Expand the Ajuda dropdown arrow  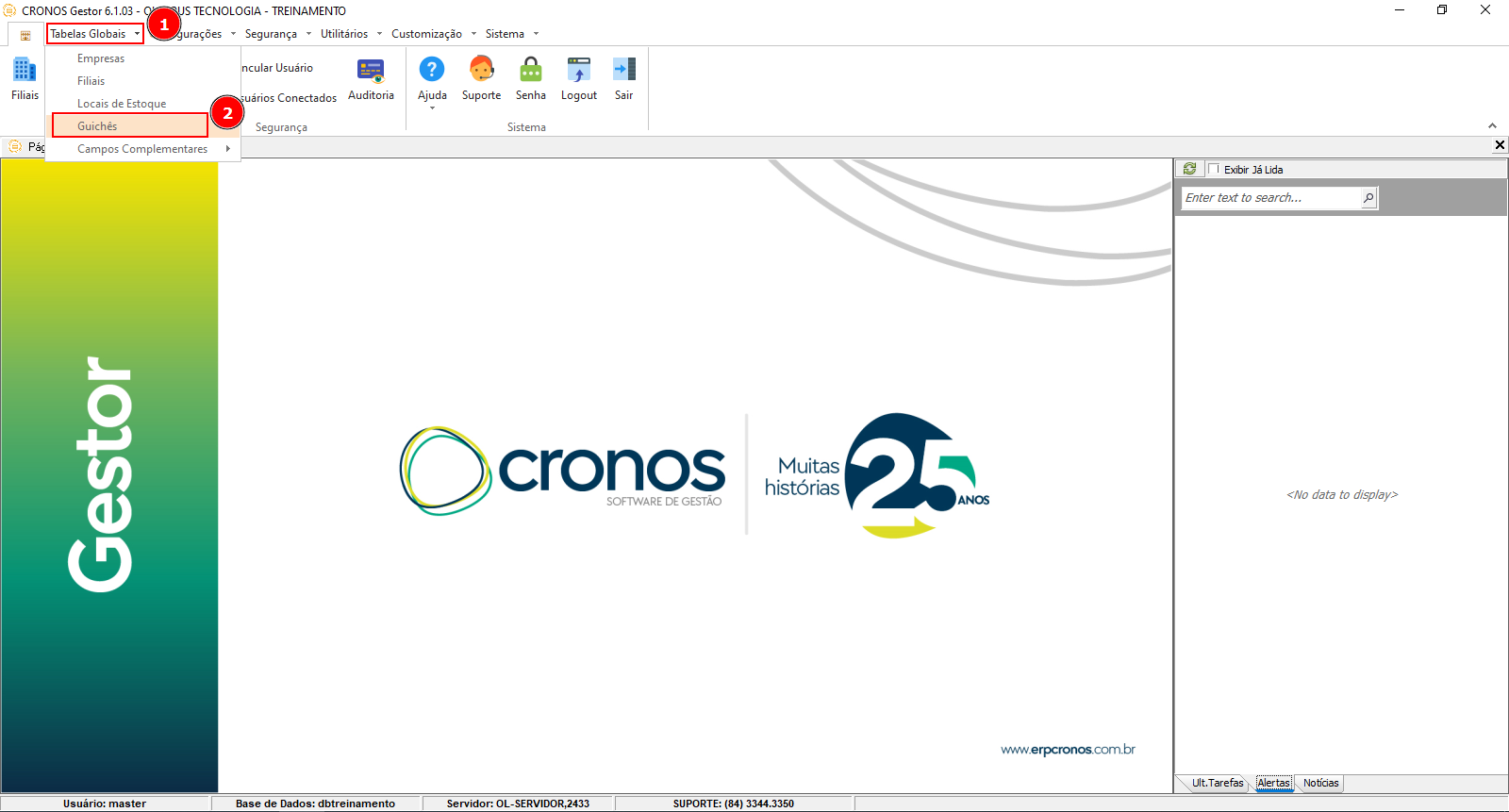click(x=432, y=108)
